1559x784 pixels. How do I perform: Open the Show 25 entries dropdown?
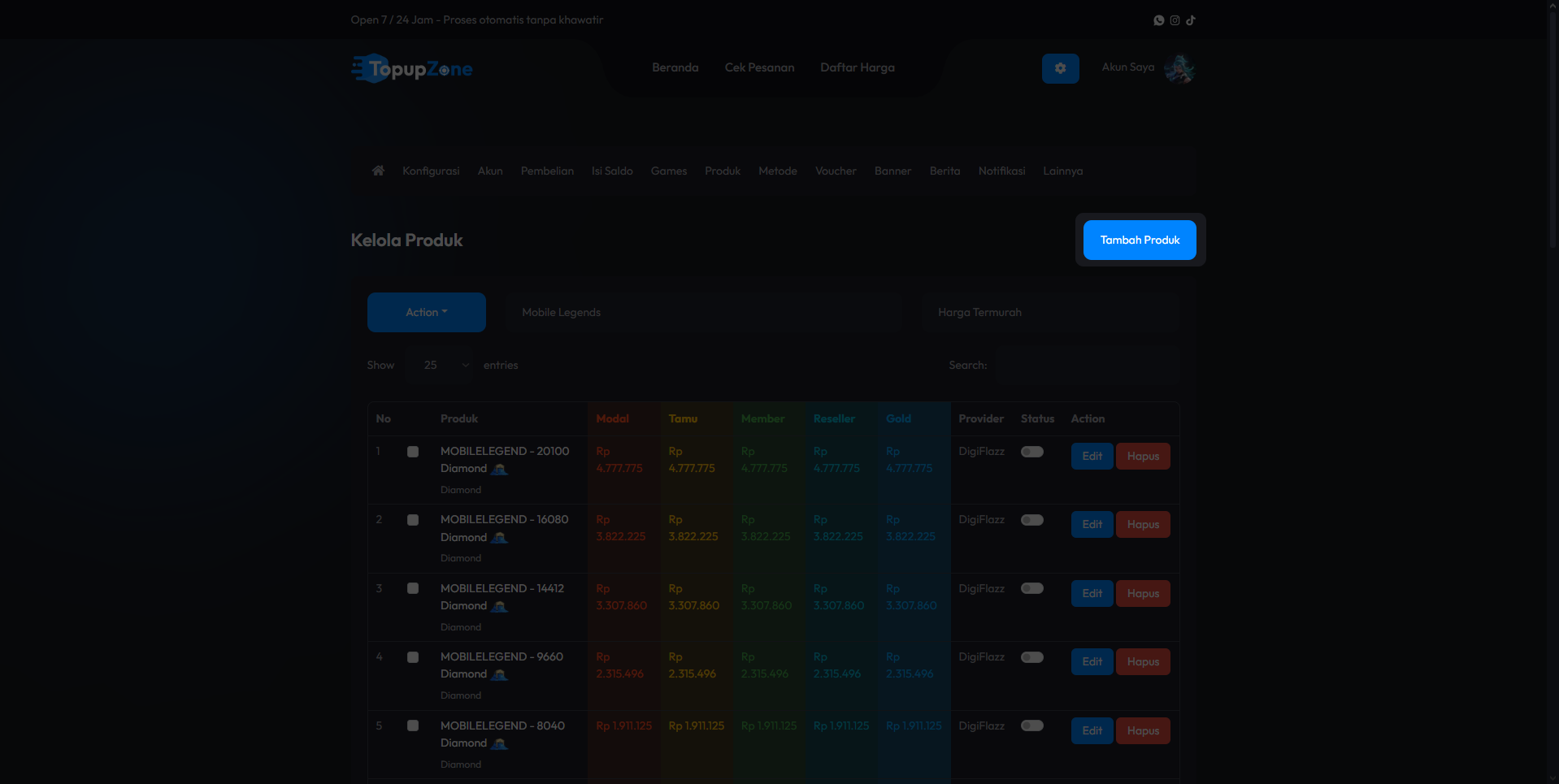[x=441, y=365]
